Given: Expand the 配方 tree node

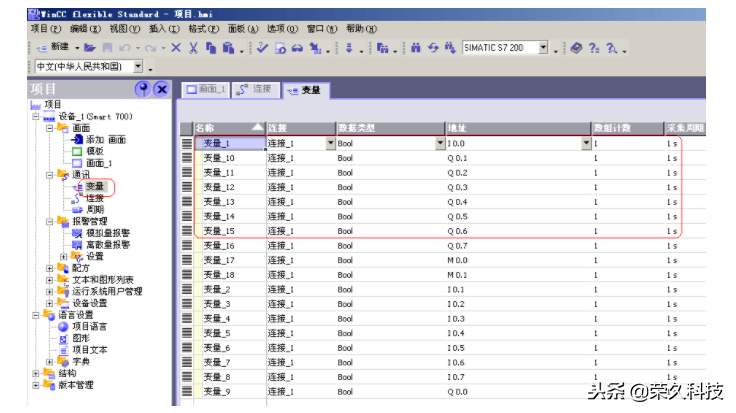Looking at the screenshot, I should coord(51,268).
